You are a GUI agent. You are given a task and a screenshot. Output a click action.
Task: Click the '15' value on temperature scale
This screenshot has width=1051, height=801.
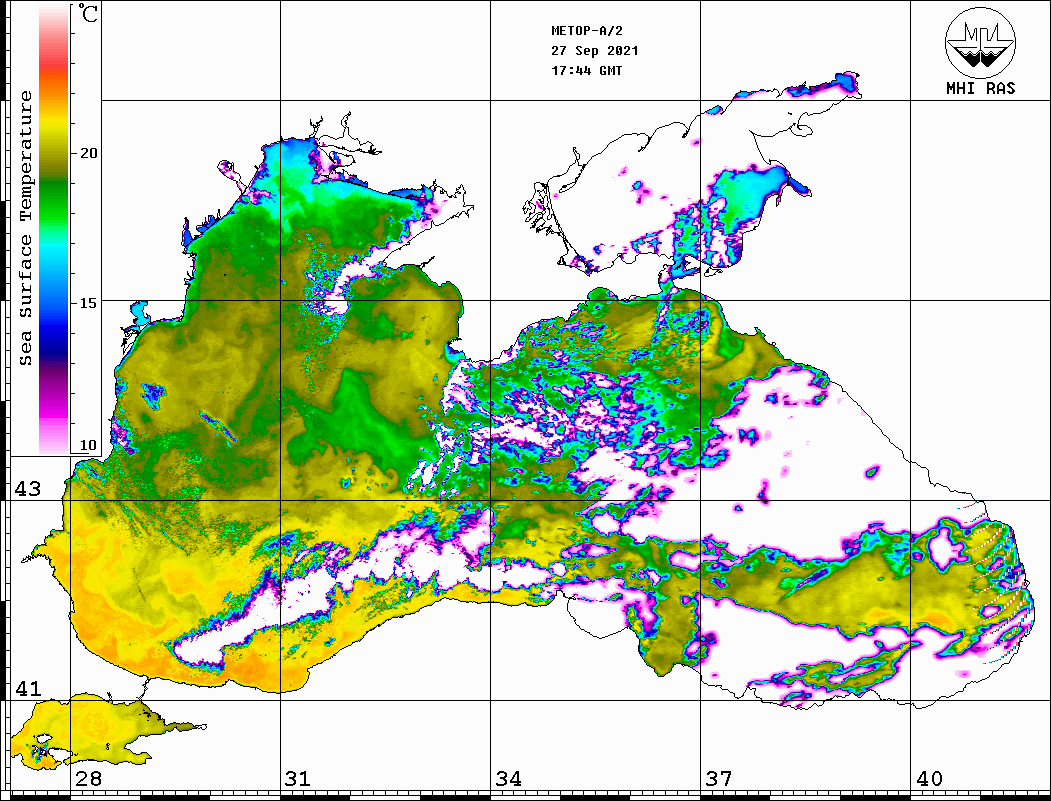(x=88, y=303)
